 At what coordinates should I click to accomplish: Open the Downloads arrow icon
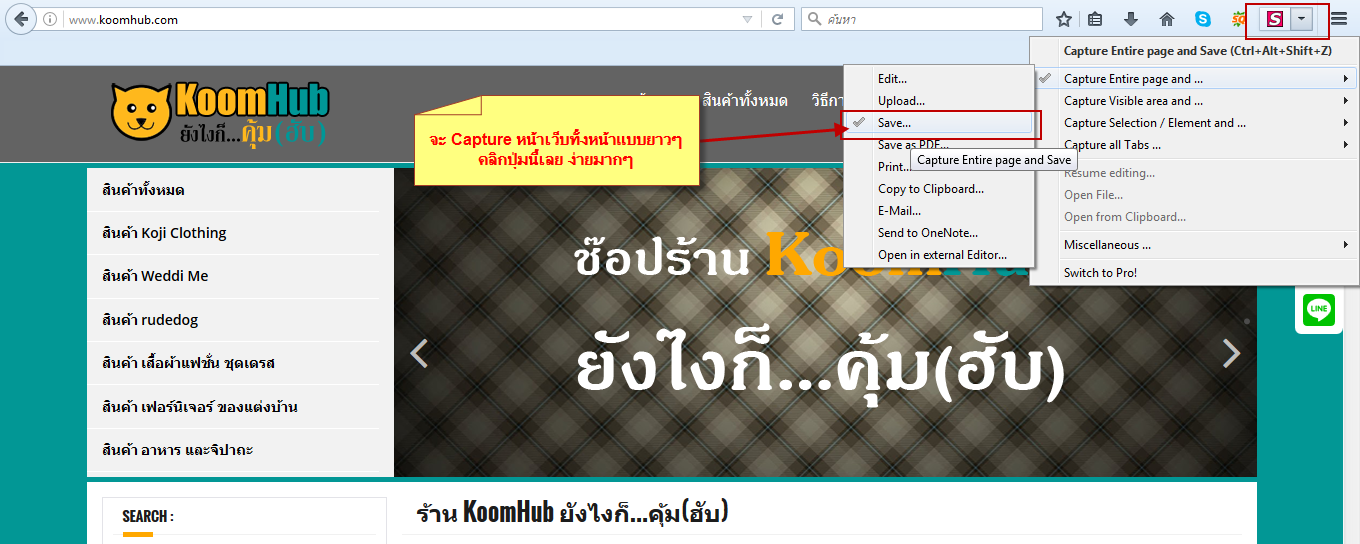pyautogui.click(x=1131, y=19)
